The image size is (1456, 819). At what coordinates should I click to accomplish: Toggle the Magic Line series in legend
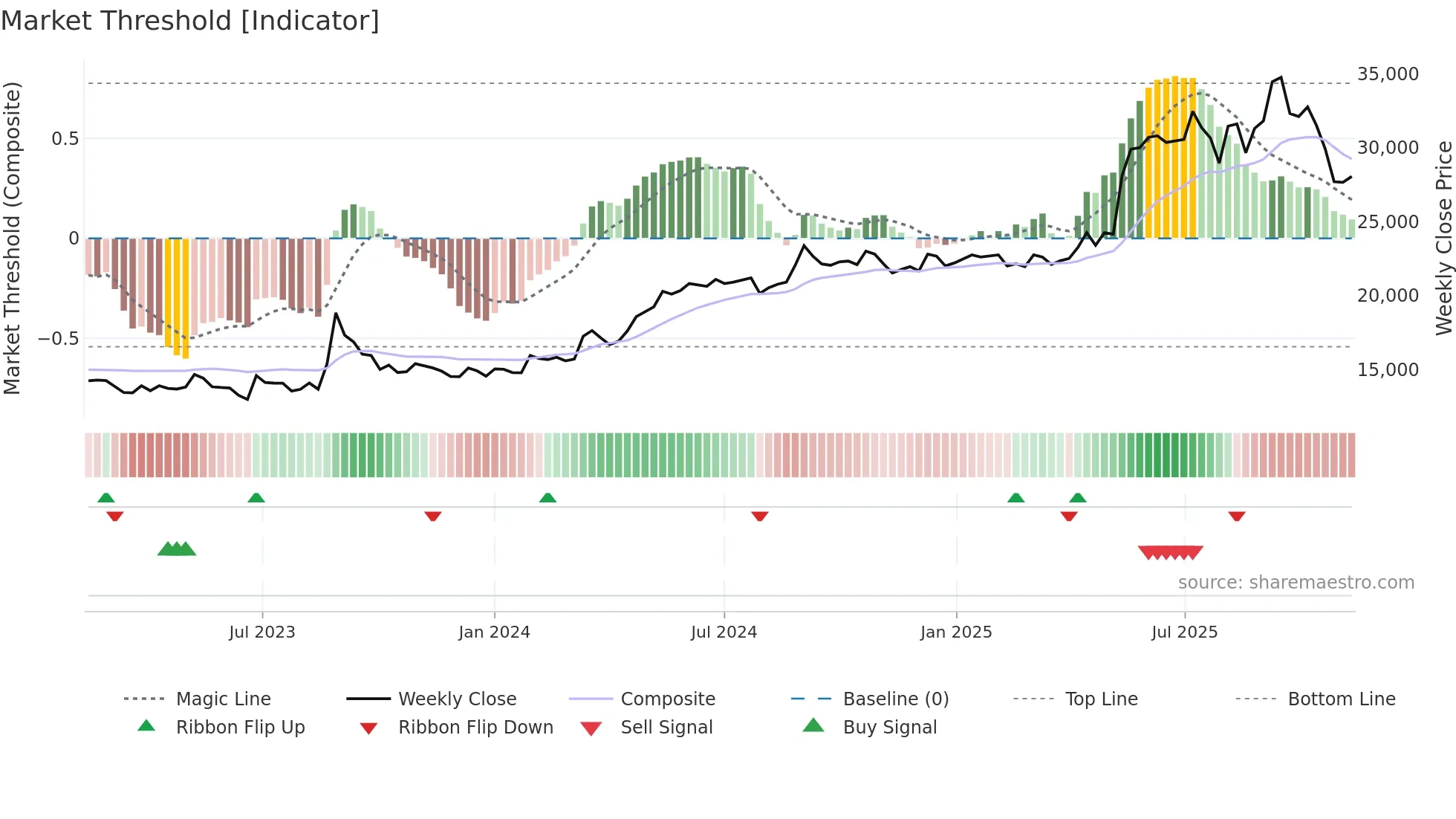pos(223,699)
